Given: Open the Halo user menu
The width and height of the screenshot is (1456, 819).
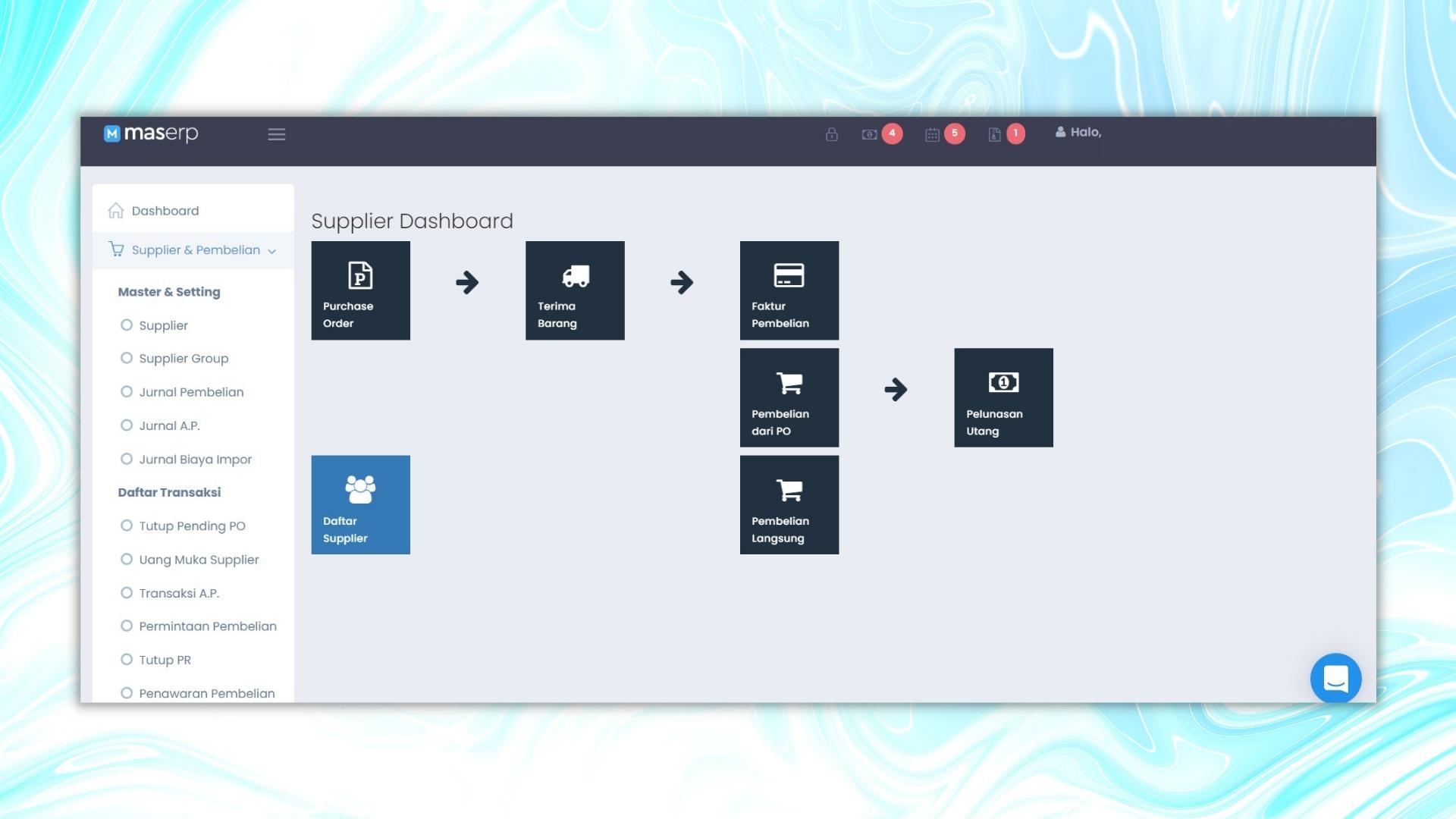Looking at the screenshot, I should click(x=1078, y=132).
